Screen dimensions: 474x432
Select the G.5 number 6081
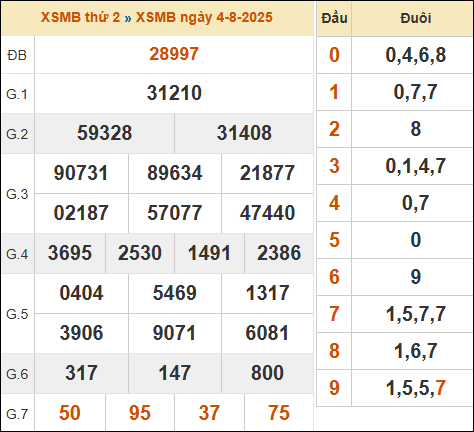pos(267,333)
